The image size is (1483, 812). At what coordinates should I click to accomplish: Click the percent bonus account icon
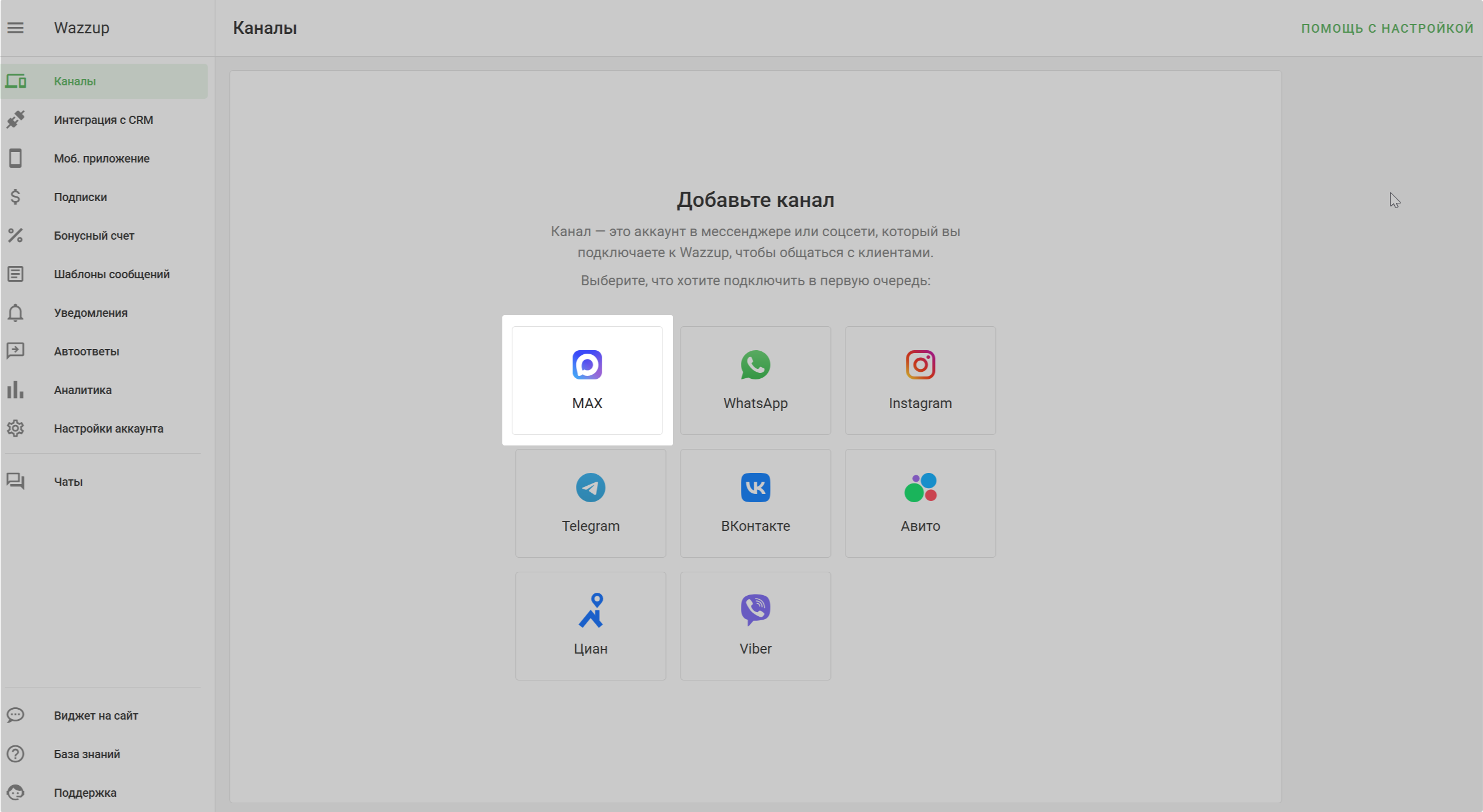(x=16, y=236)
